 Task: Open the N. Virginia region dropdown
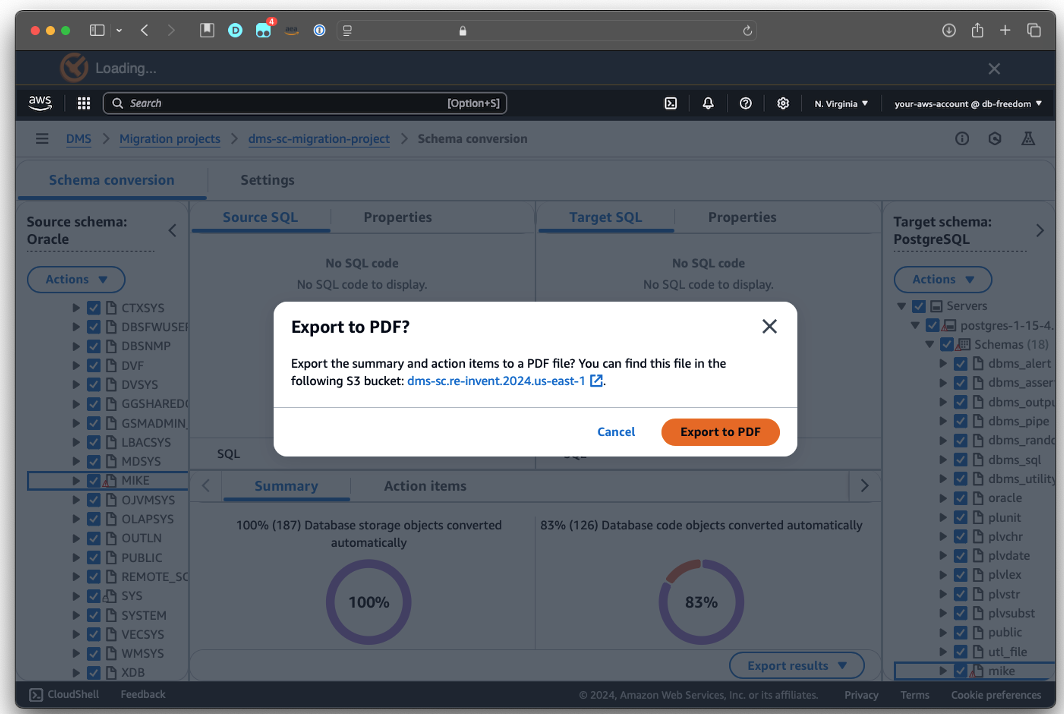[841, 104]
